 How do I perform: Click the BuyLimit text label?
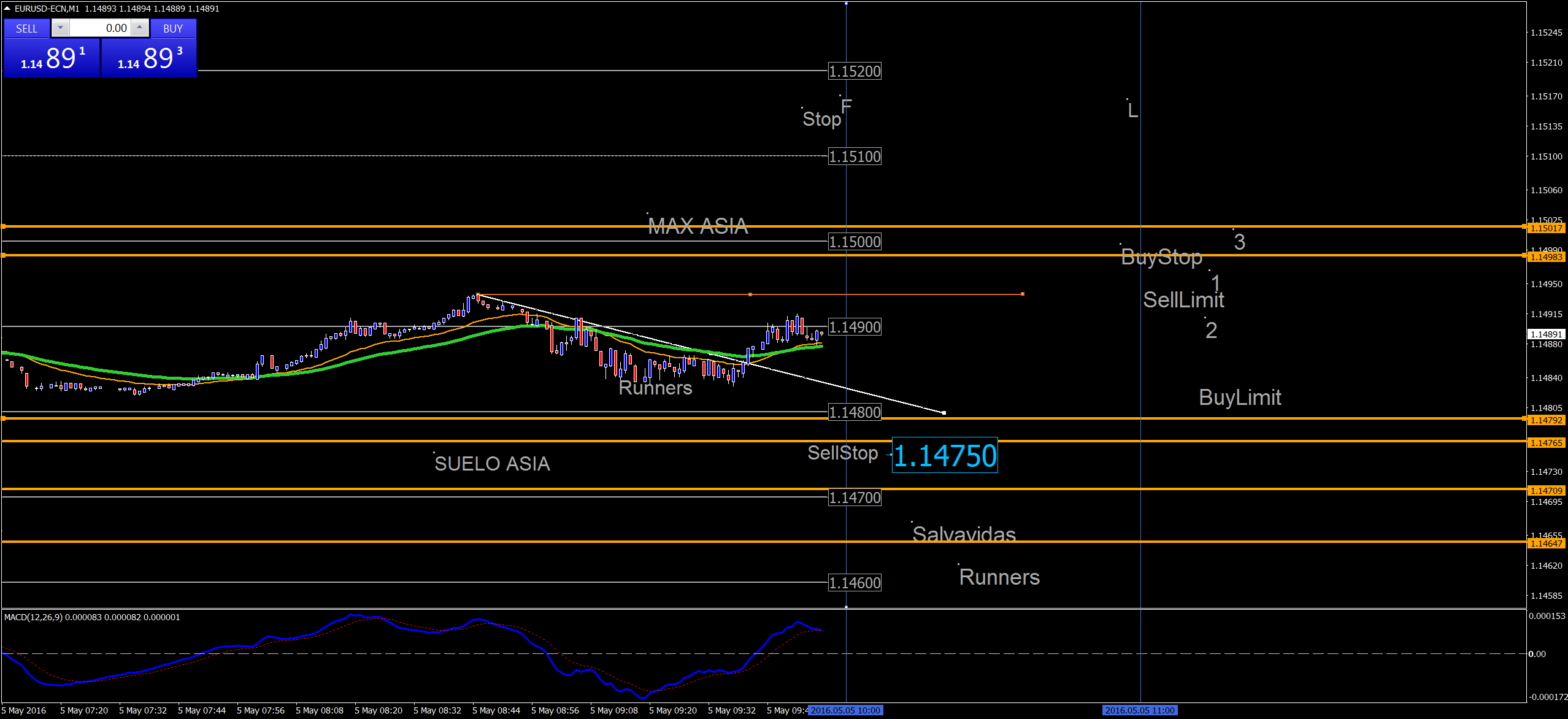pos(1240,398)
